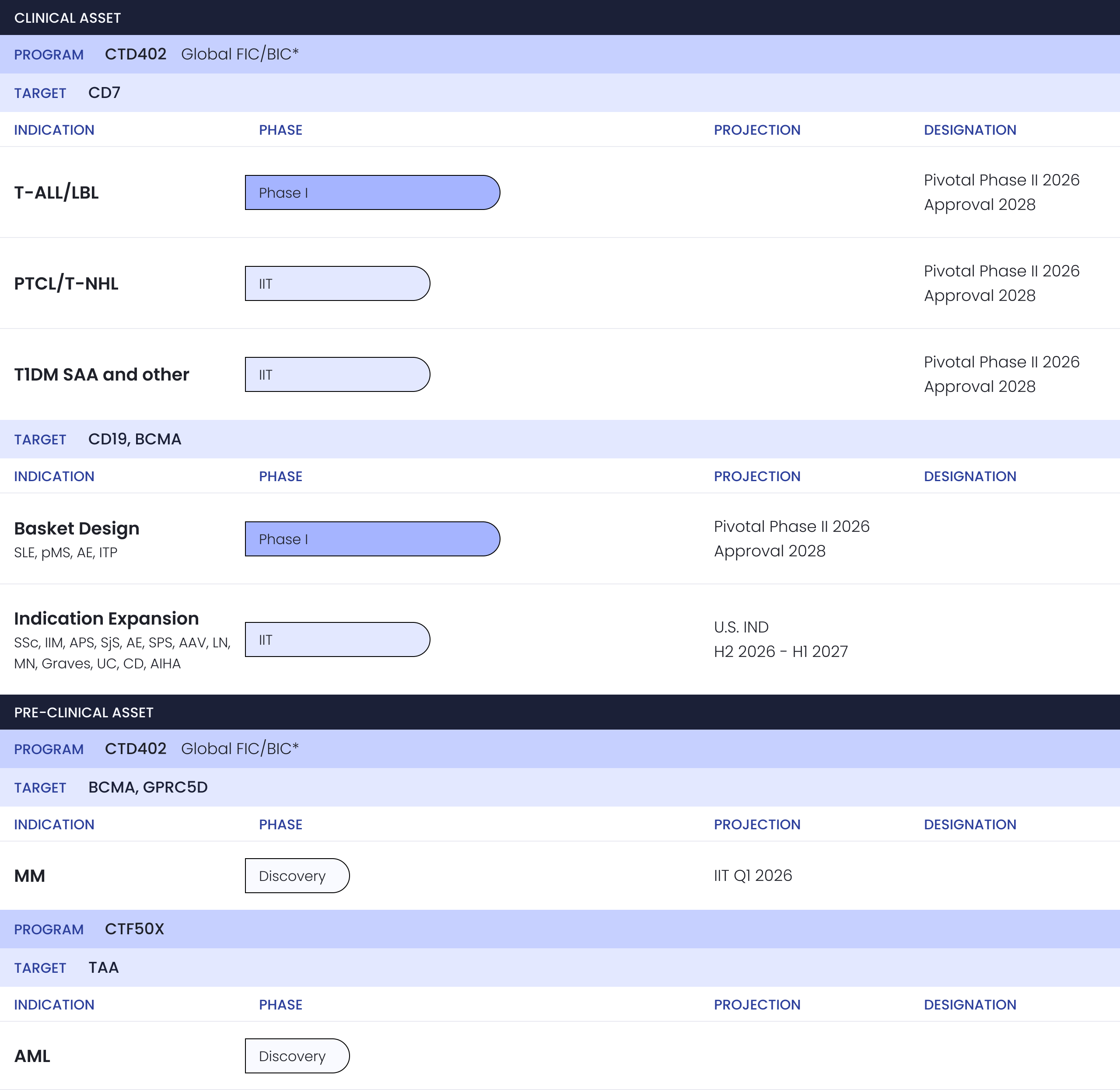The image size is (1120, 1090).
Task: Click the U.S. IND projection text
Action: pyautogui.click(x=741, y=627)
